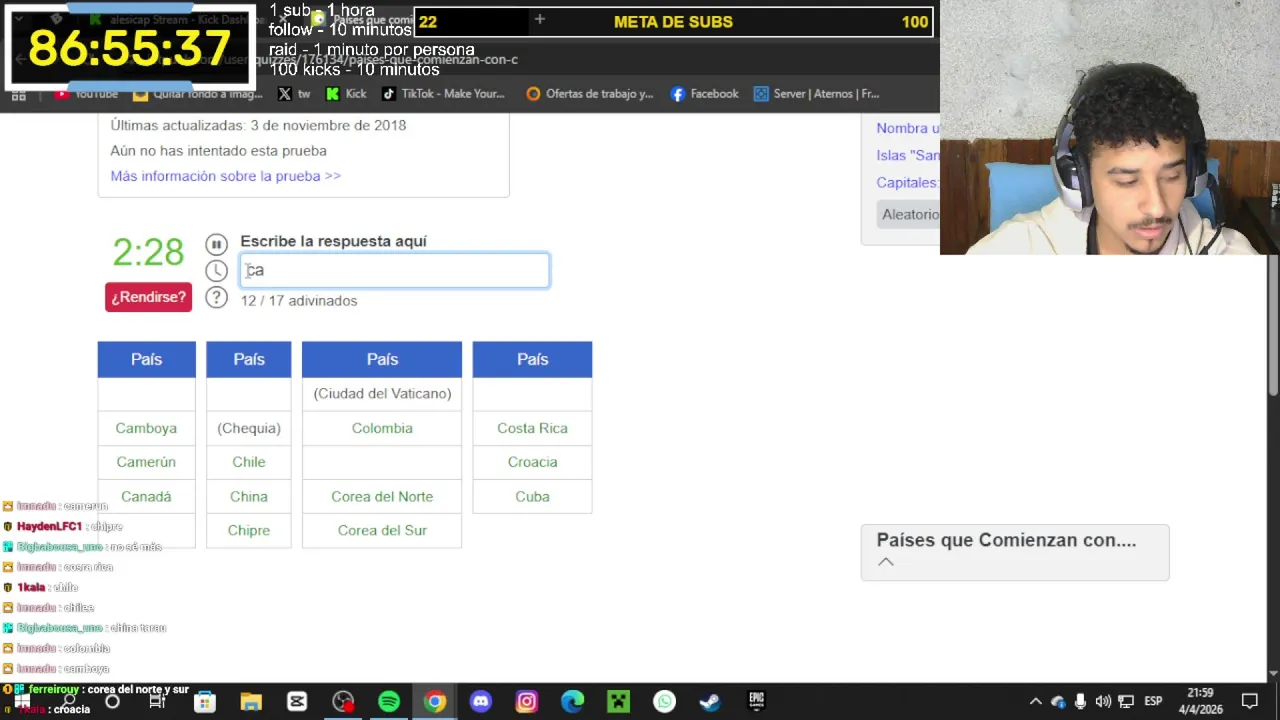Focus the 'Escribe la respuesta aquí' answer field
The height and width of the screenshot is (720, 1280).
(394, 270)
